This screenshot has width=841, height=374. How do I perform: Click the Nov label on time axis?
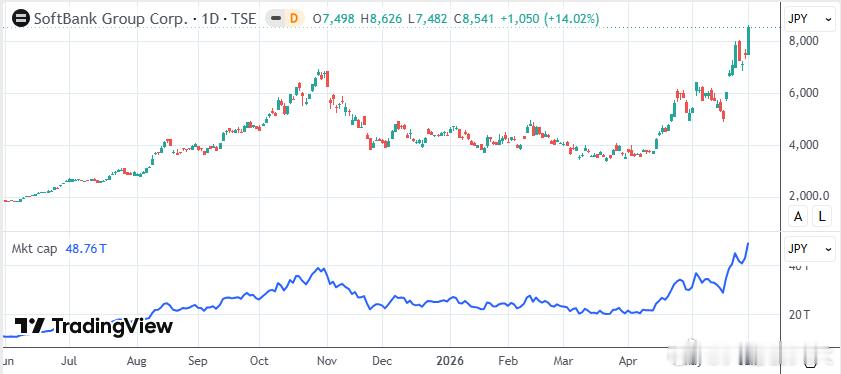pos(326,360)
